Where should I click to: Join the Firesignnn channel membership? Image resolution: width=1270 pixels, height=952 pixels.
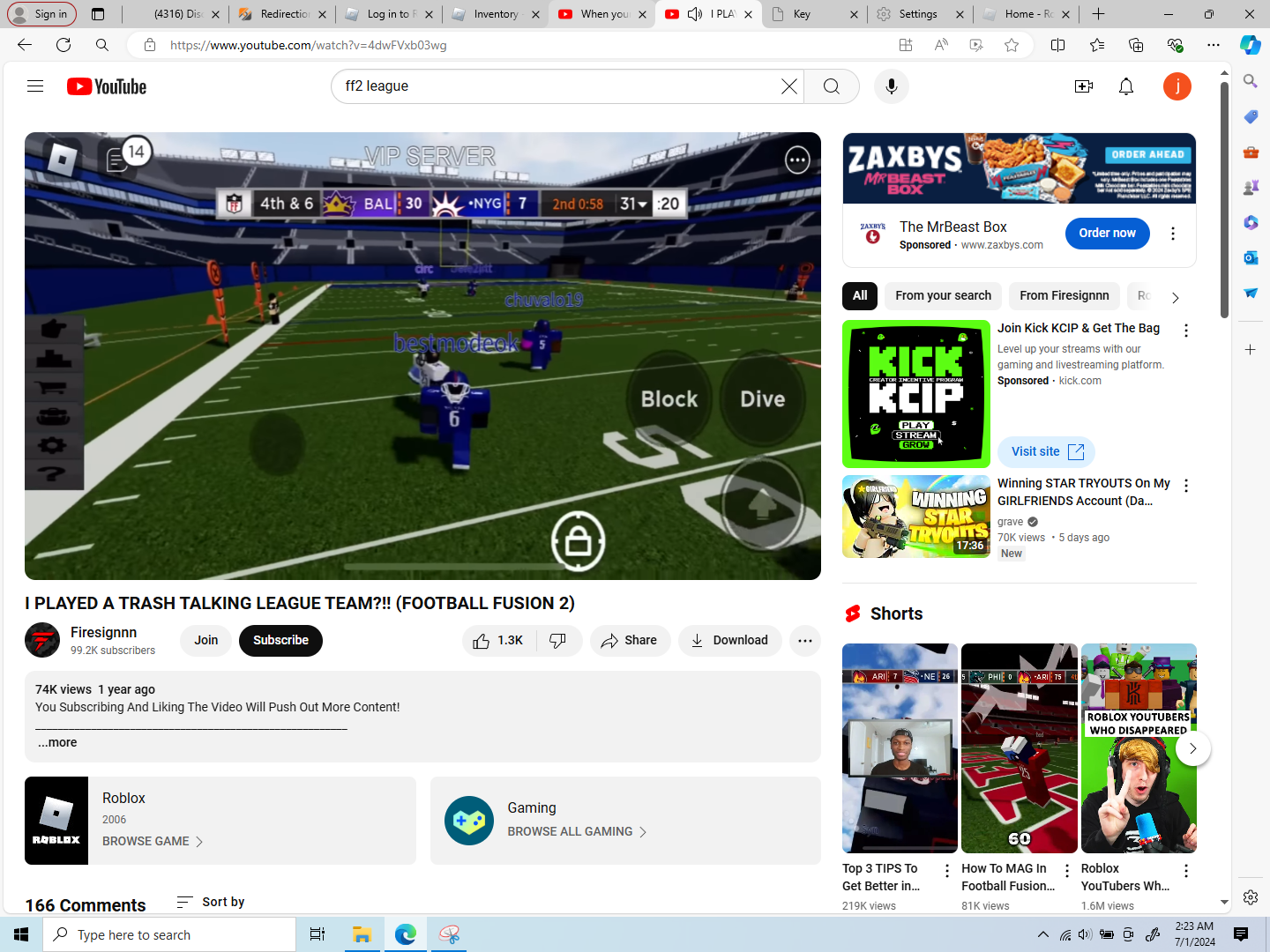(206, 641)
